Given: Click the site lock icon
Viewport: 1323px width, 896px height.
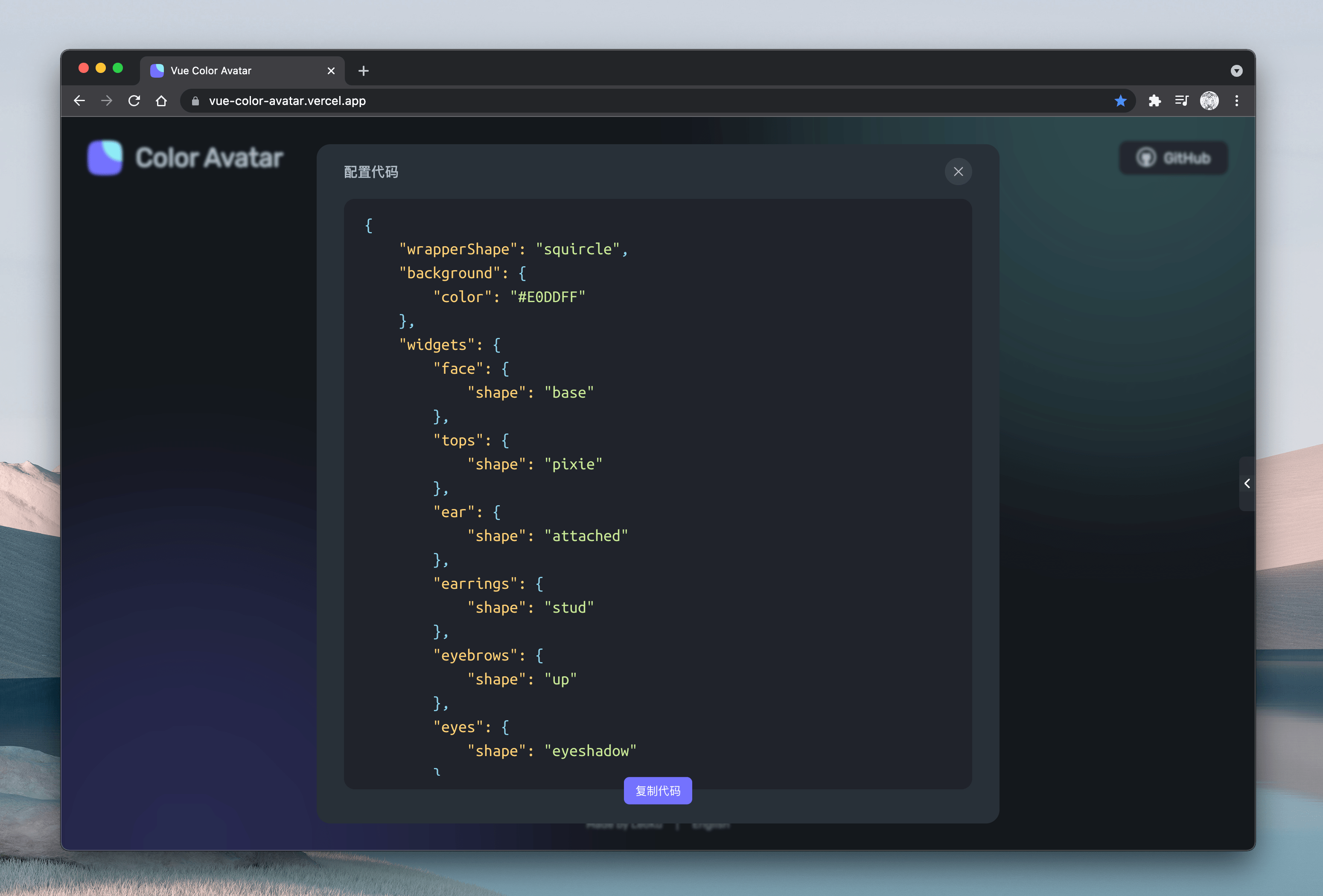Looking at the screenshot, I should 195,101.
